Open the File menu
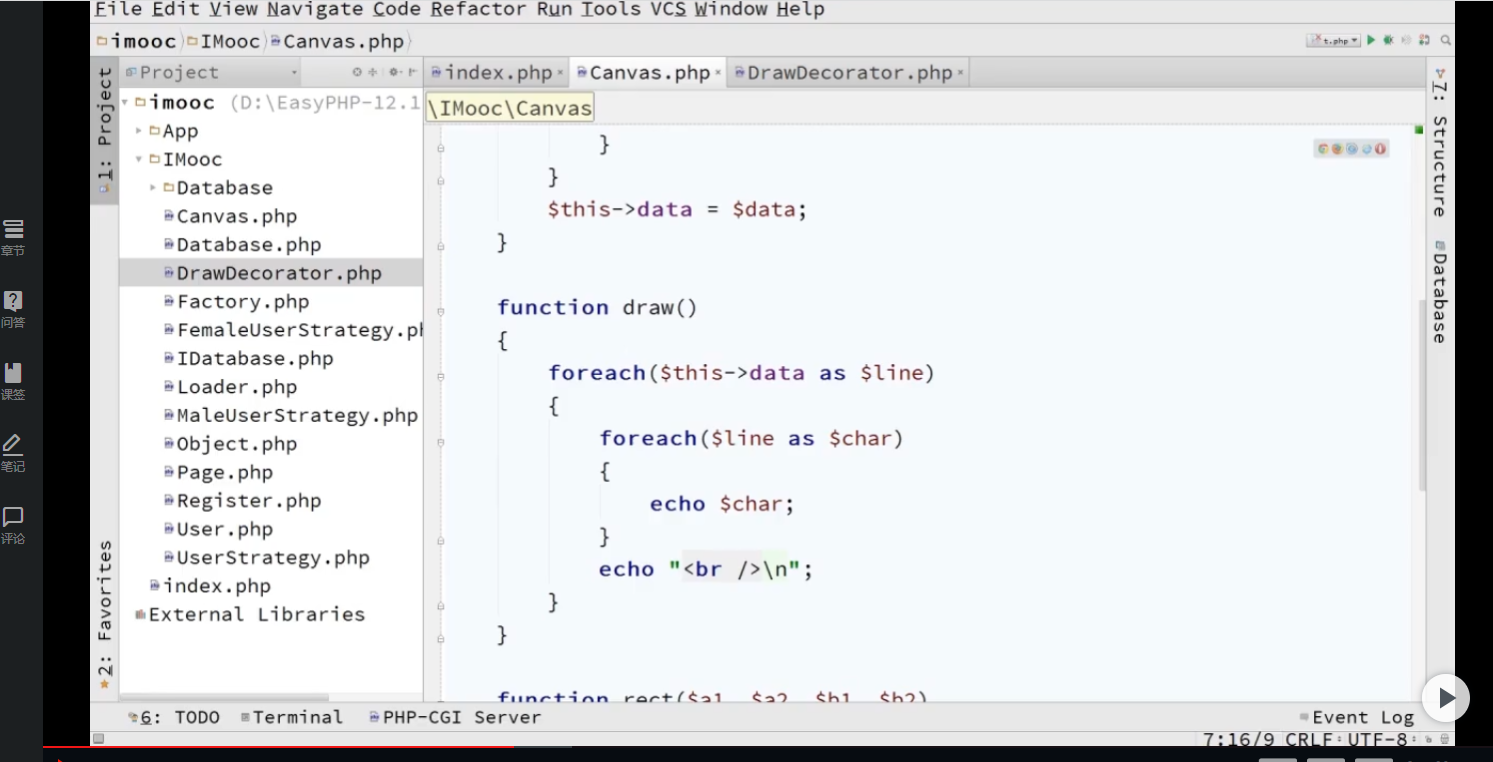Image resolution: width=1493 pixels, height=762 pixels. (119, 10)
